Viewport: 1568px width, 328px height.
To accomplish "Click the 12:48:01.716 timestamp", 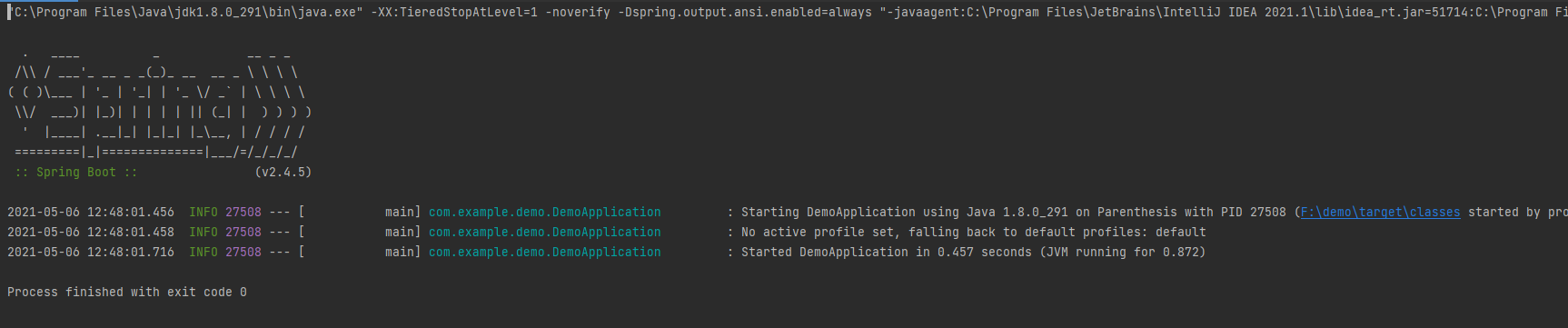I will (x=131, y=252).
